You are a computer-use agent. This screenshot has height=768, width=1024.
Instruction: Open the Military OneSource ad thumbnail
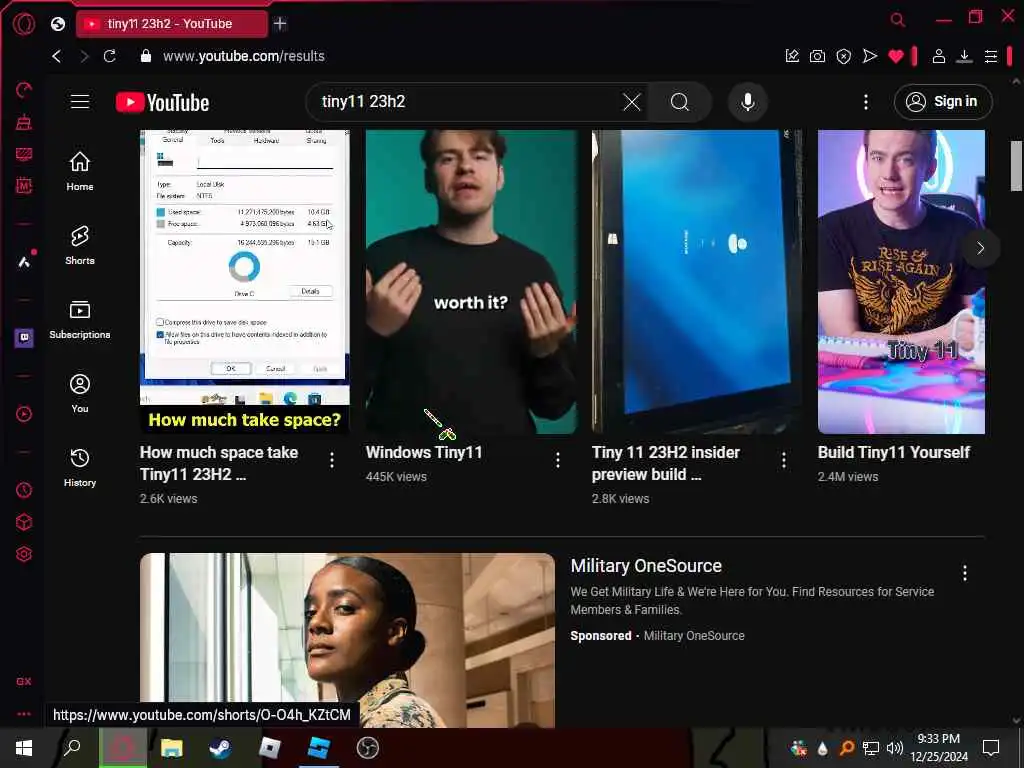347,640
